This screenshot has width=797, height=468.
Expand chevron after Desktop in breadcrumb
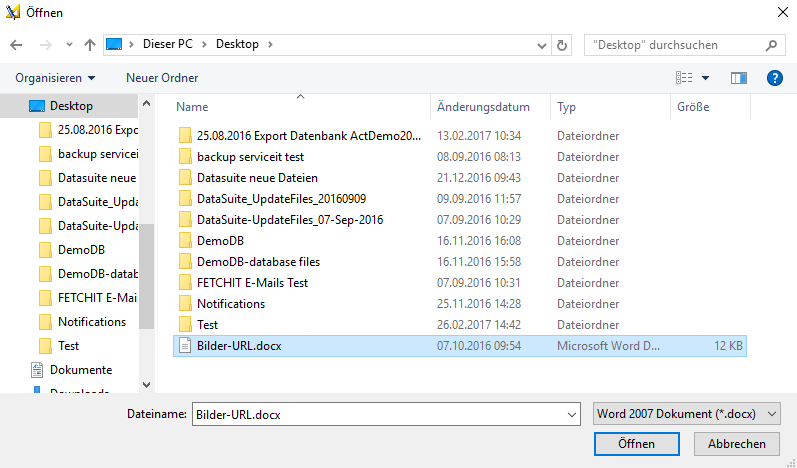270,44
